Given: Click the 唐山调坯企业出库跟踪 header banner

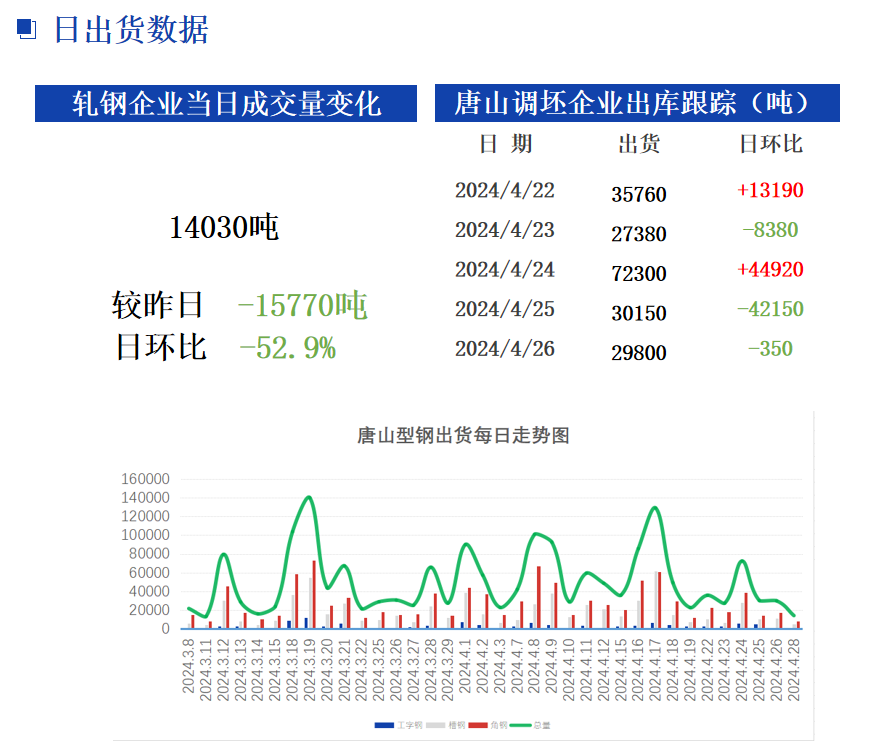Looking at the screenshot, I should [x=637, y=103].
